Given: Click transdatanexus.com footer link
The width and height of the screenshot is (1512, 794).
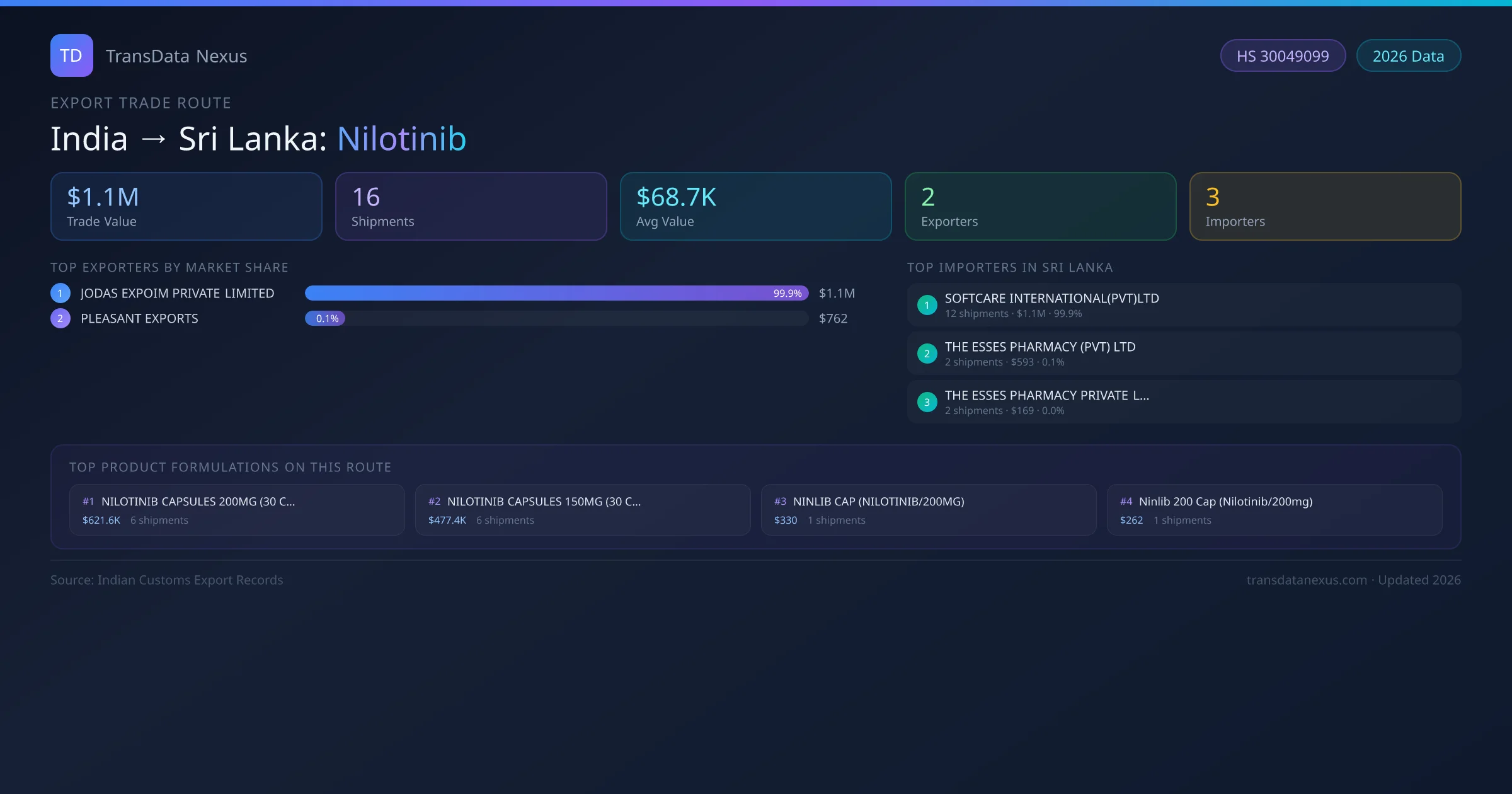Looking at the screenshot, I should click(x=1306, y=580).
